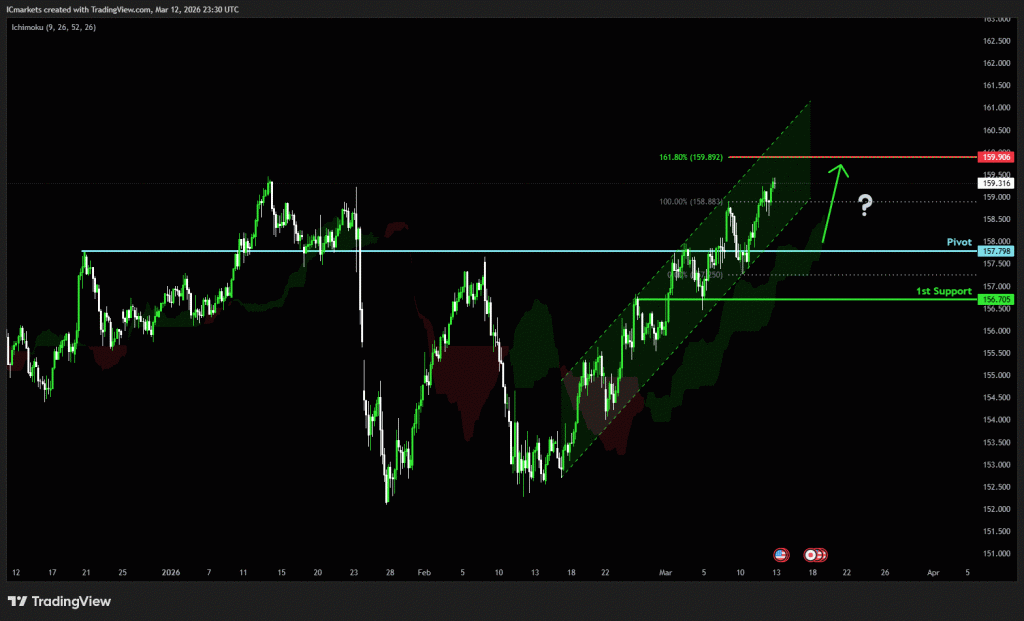This screenshot has width=1024, height=621.
Task: Click the US flag economic event marker
Action: coord(781,554)
